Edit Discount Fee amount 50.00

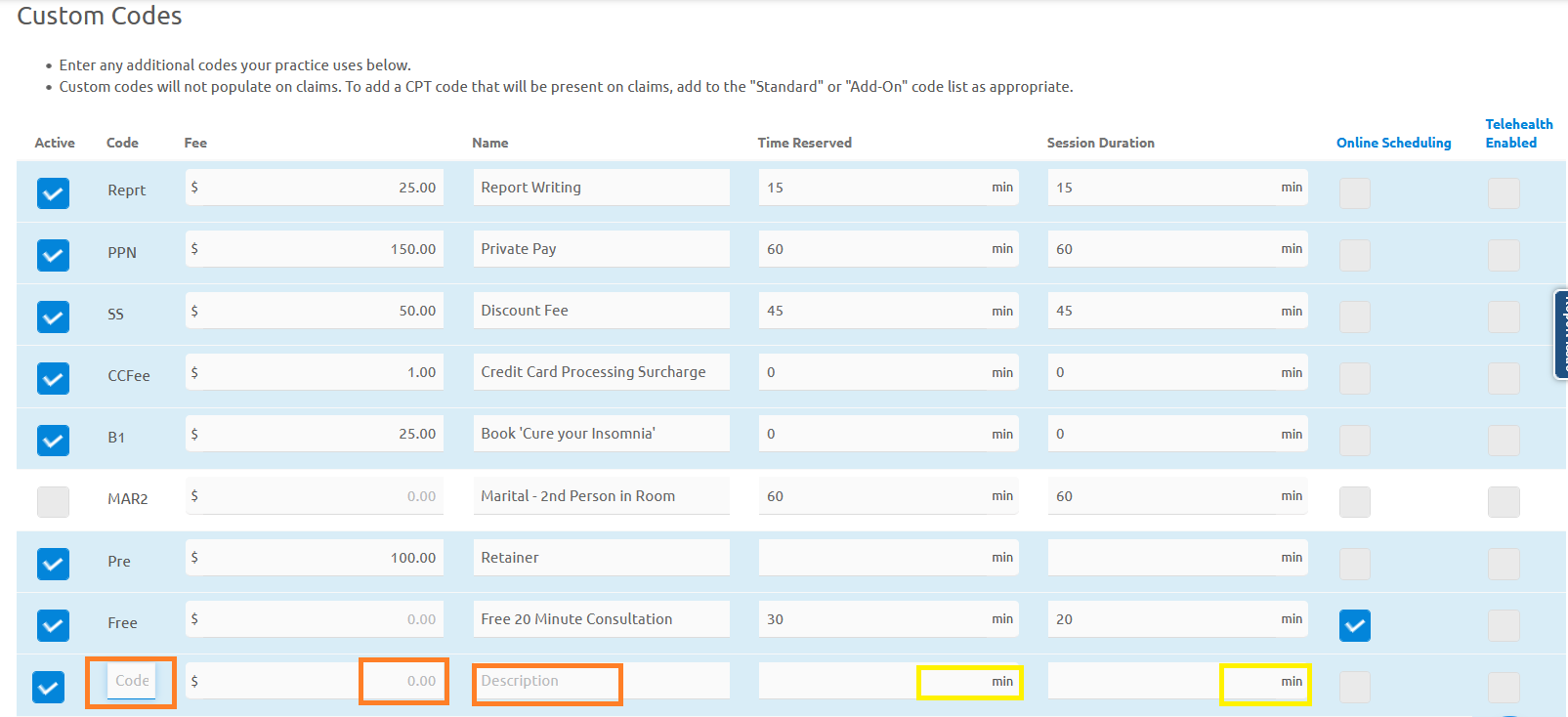(x=315, y=311)
